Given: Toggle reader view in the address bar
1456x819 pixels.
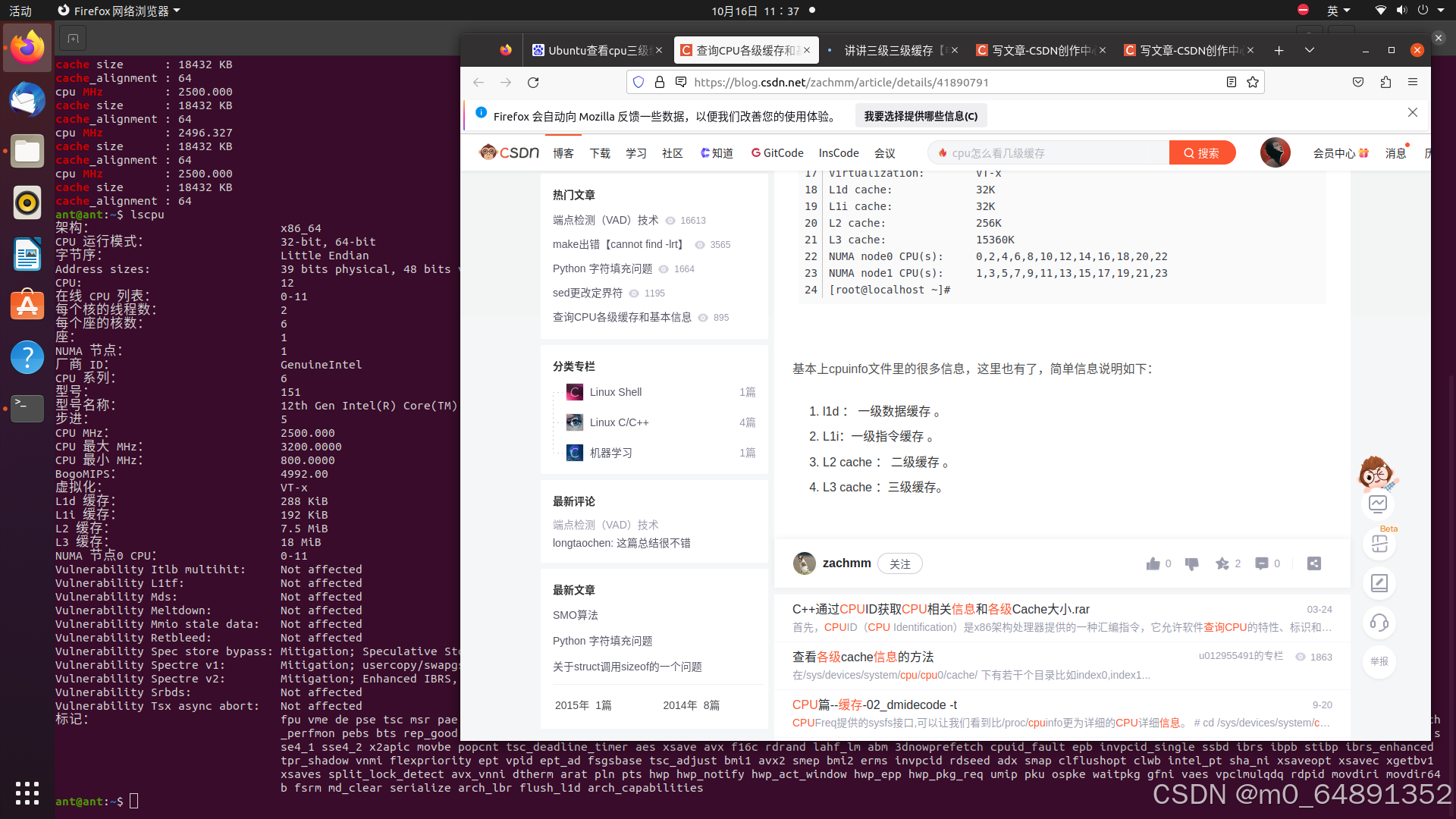Looking at the screenshot, I should point(1232,82).
